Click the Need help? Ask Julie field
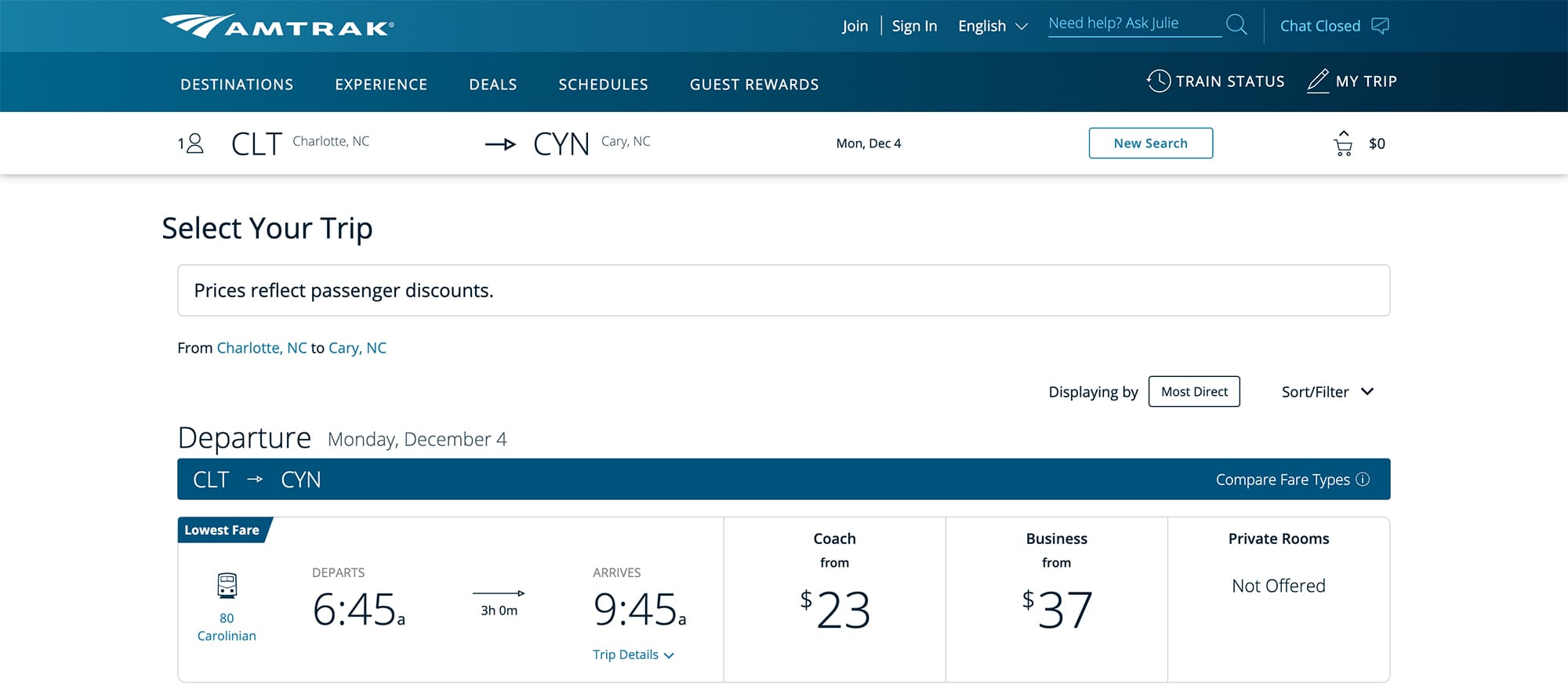The height and width of the screenshot is (696, 1568). coord(1134,24)
